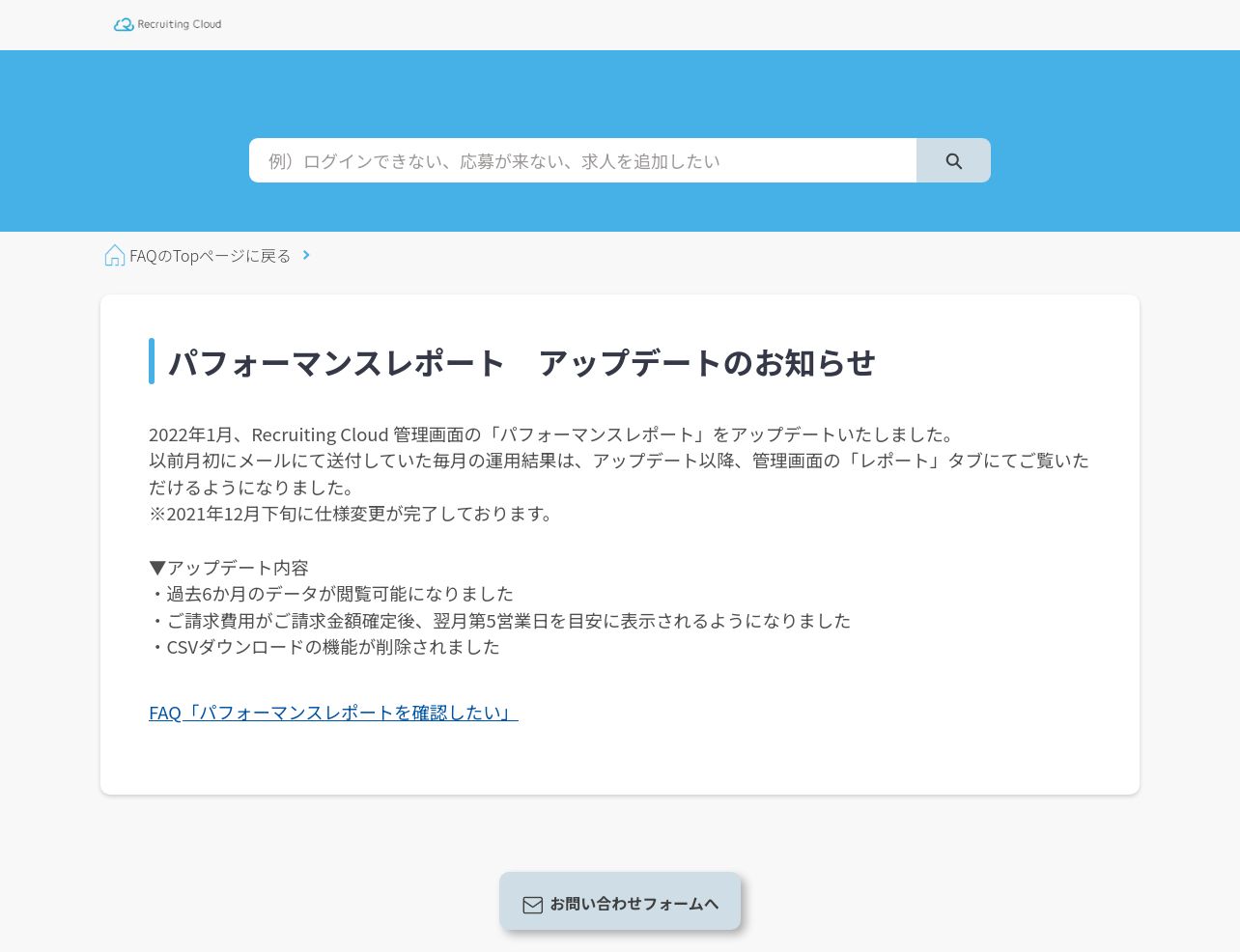Click the article title パフォーマンスレポート アップデートのお知らせ
This screenshot has width=1240, height=952.
(x=521, y=363)
